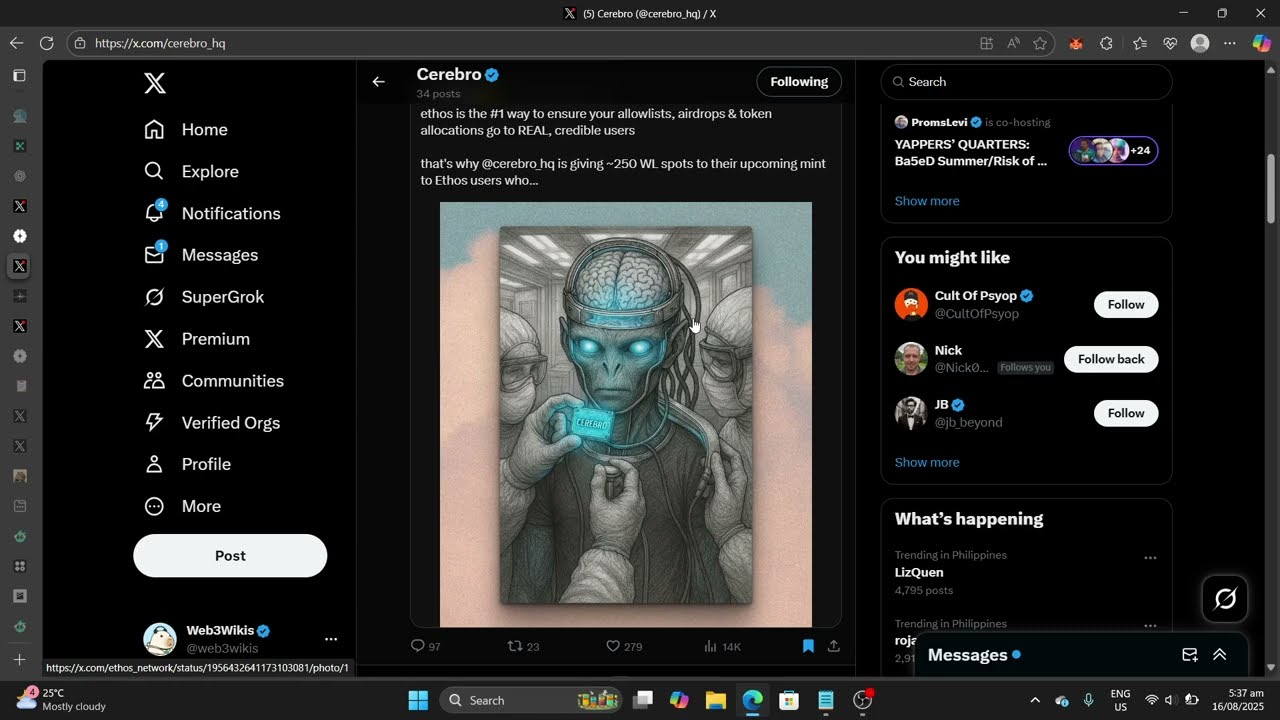The image size is (1280, 720).
Task: Click the Web3Wikis profile avatar
Action: click(160, 639)
